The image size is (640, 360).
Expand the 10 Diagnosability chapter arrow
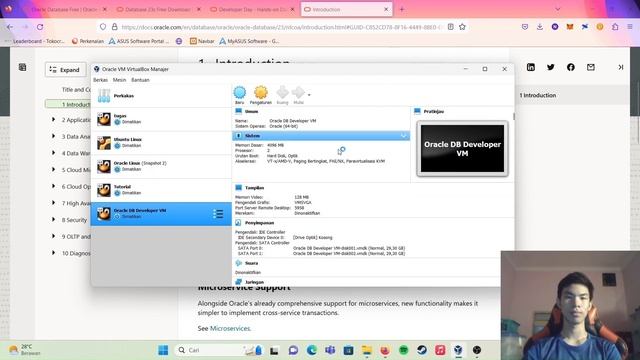click(x=53, y=253)
